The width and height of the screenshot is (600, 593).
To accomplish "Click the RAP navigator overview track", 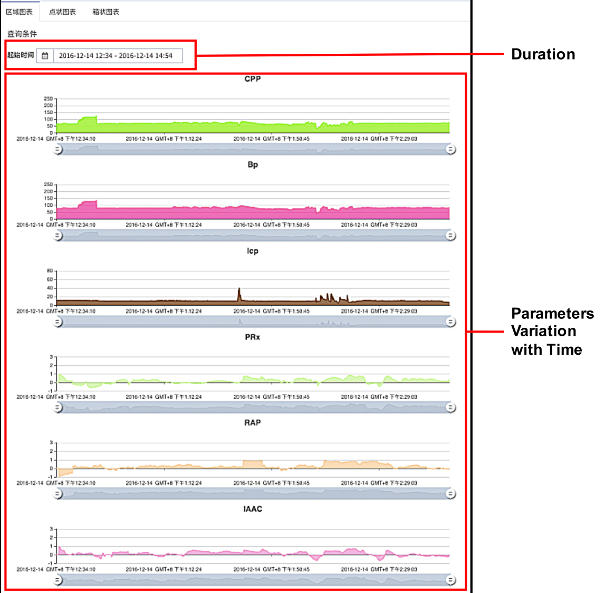I will (254, 494).
